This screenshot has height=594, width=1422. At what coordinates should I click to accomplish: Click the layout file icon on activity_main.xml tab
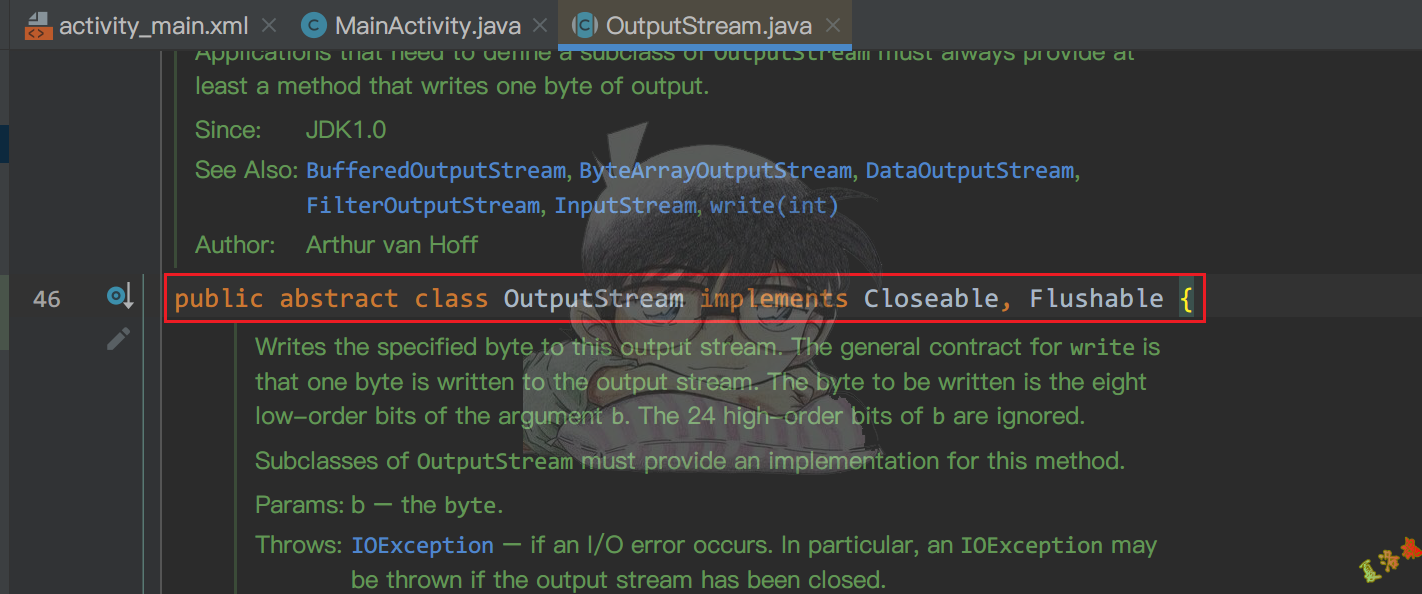click(x=38, y=25)
